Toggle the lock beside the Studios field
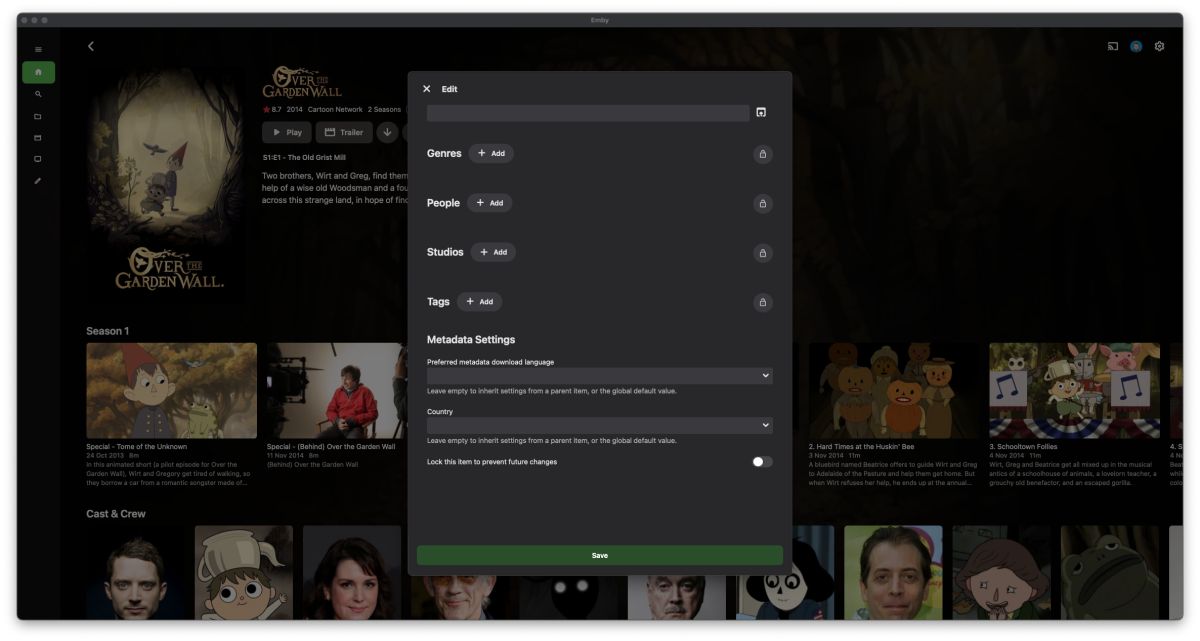The width and height of the screenshot is (1200, 641). [762, 252]
